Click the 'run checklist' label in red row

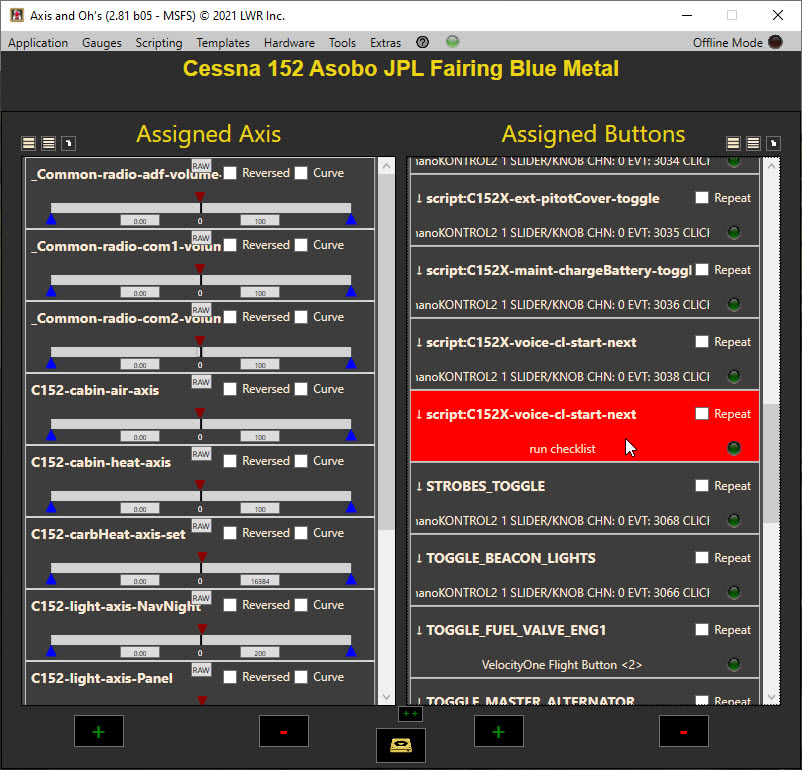point(562,449)
